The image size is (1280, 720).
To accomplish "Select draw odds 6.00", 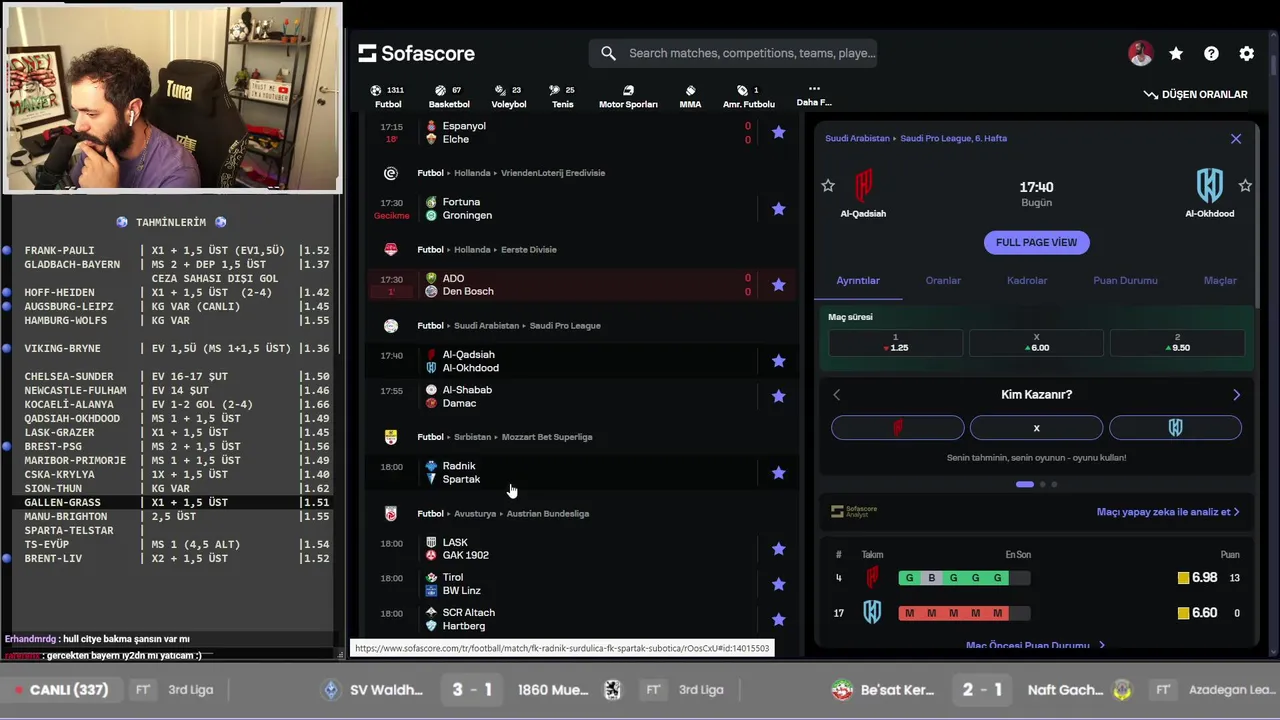I will pos(1036,343).
